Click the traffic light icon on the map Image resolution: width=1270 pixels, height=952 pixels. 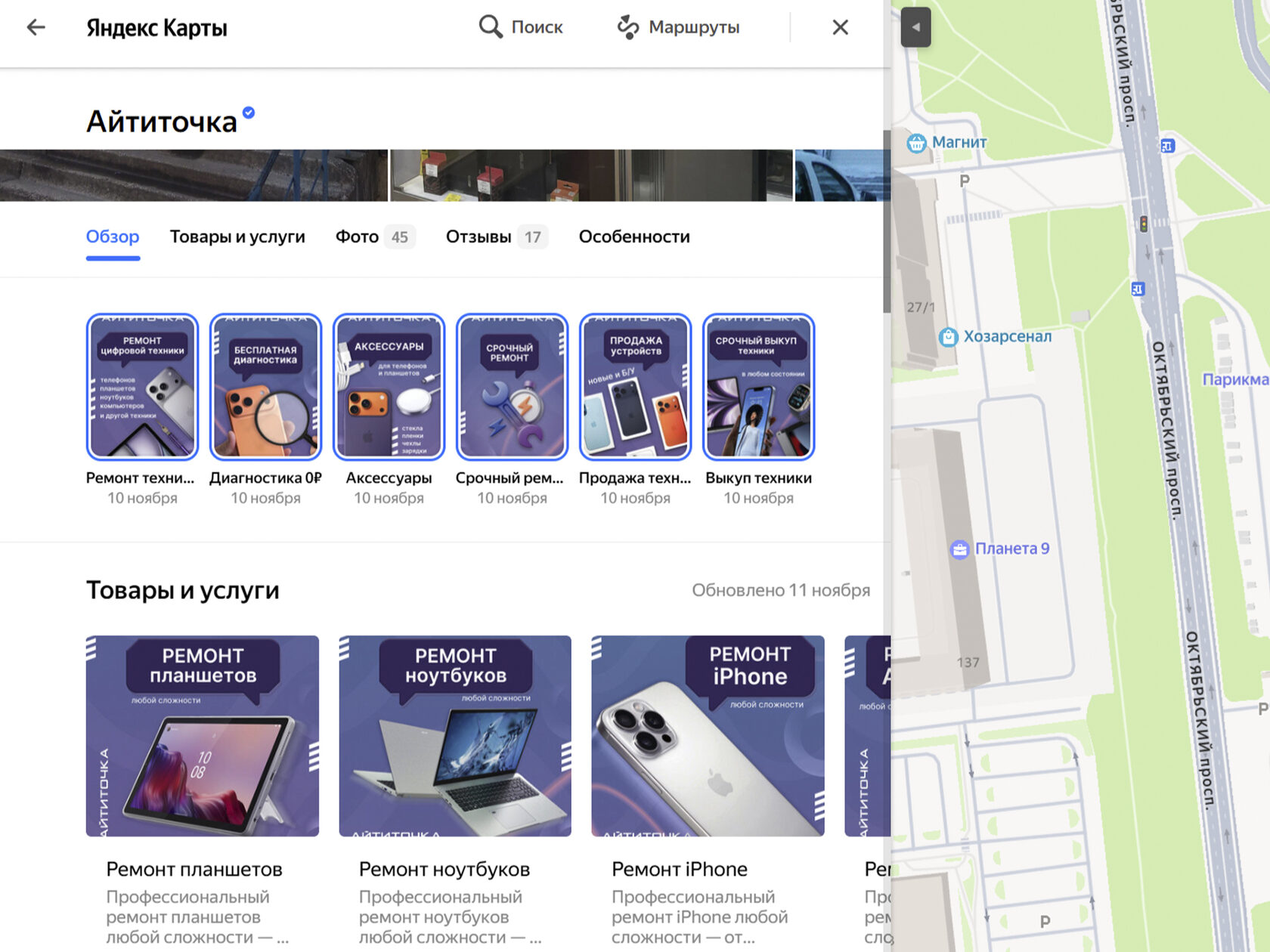(1144, 224)
